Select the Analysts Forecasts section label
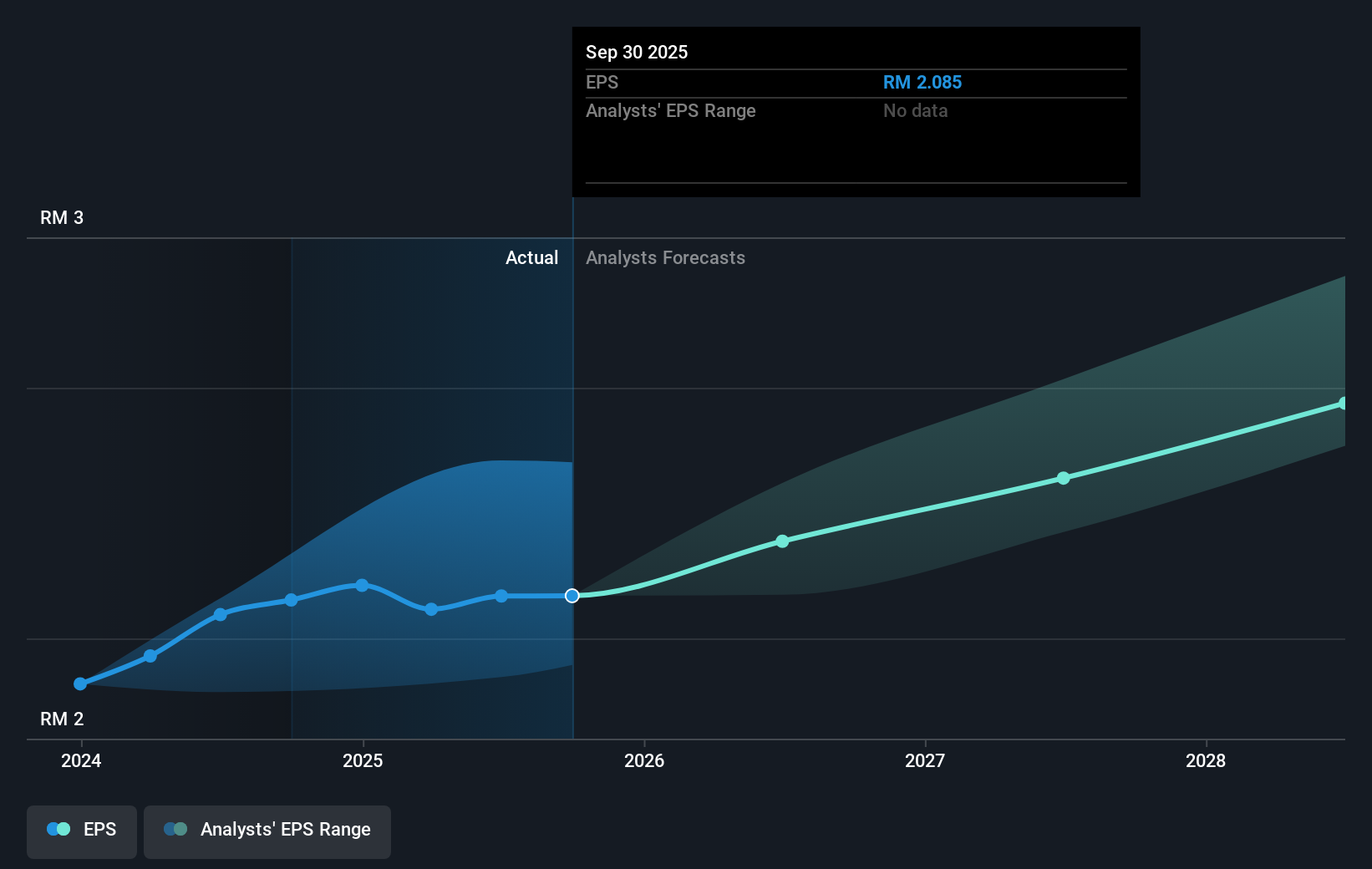1372x869 pixels. click(665, 257)
